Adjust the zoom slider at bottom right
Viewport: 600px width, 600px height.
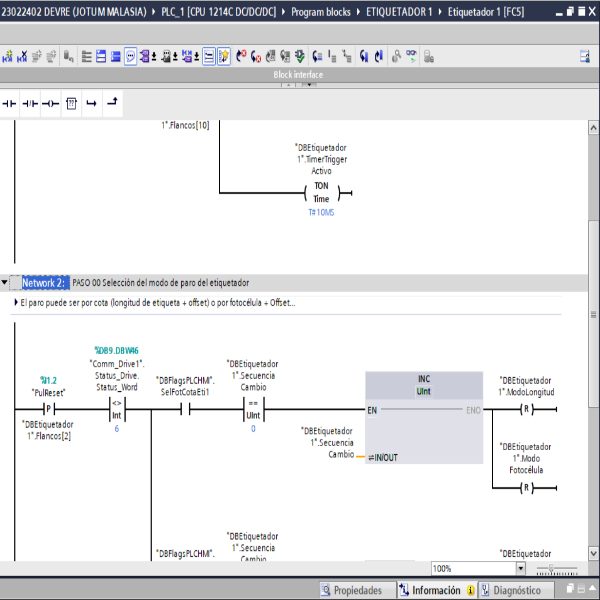[x=551, y=569]
